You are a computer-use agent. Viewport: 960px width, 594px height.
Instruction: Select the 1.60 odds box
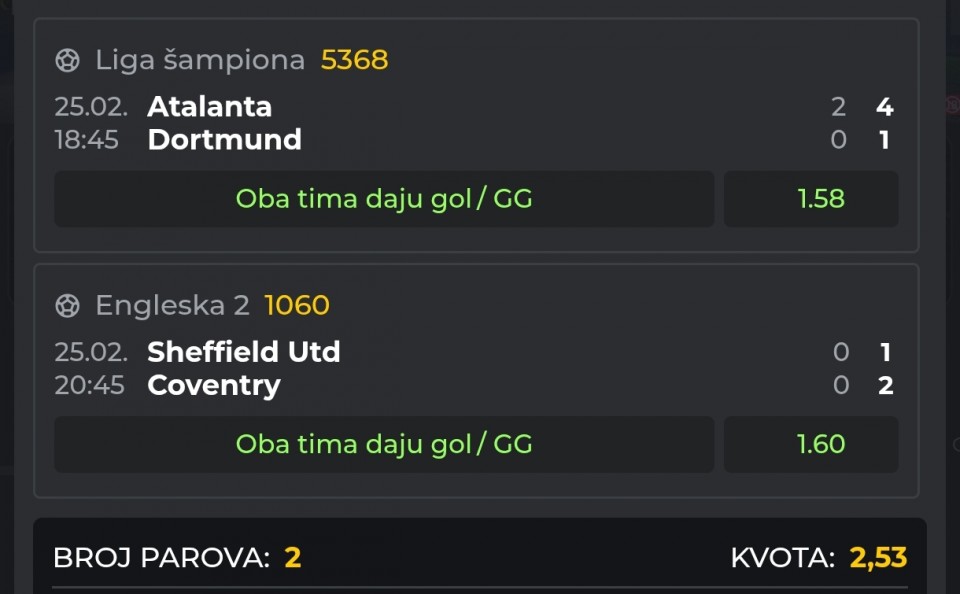[x=820, y=444]
